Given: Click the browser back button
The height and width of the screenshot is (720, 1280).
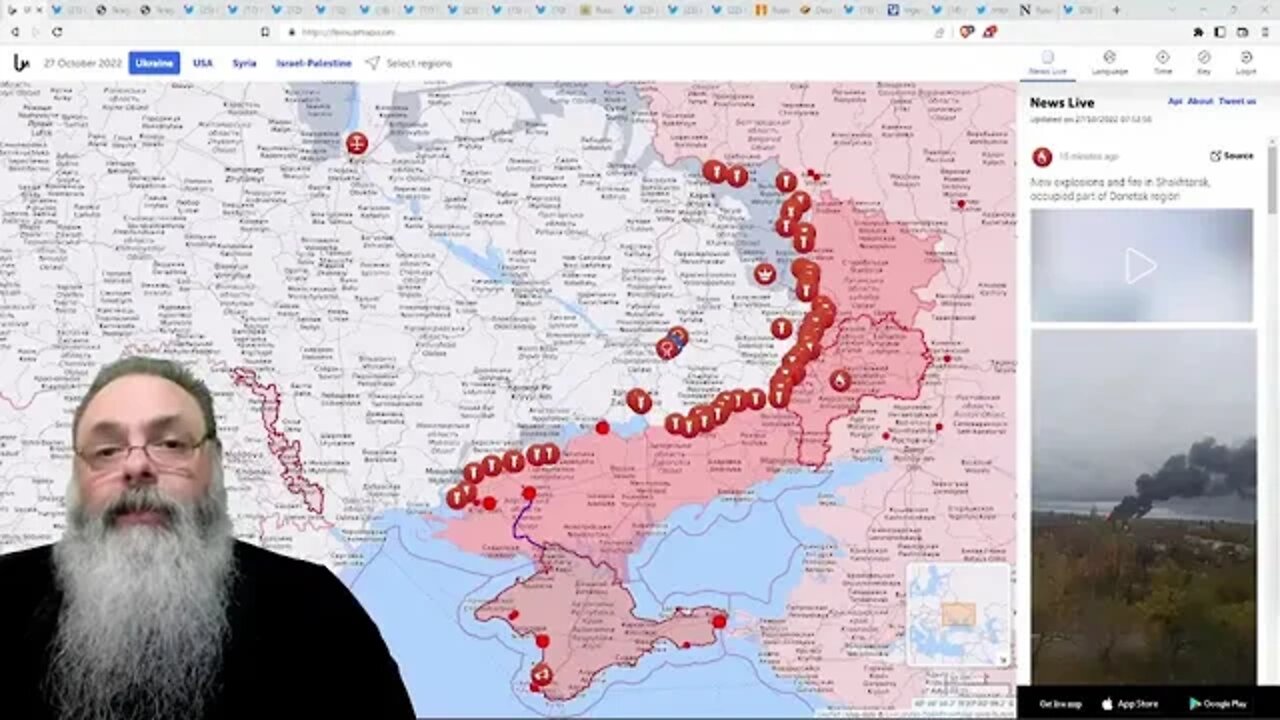Looking at the screenshot, I should pyautogui.click(x=15, y=32).
